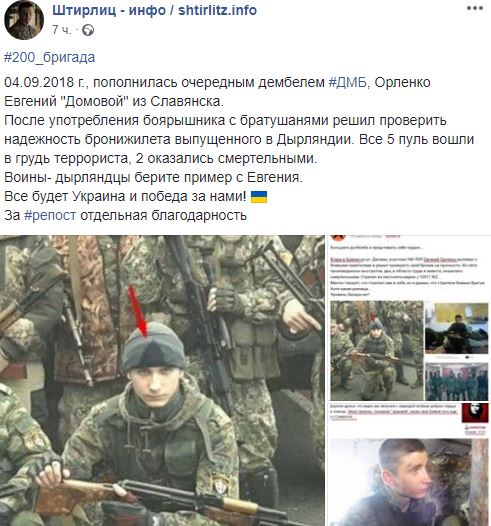Open the #200_бригада hashtag
This screenshot has height=526, width=491.
49,57
